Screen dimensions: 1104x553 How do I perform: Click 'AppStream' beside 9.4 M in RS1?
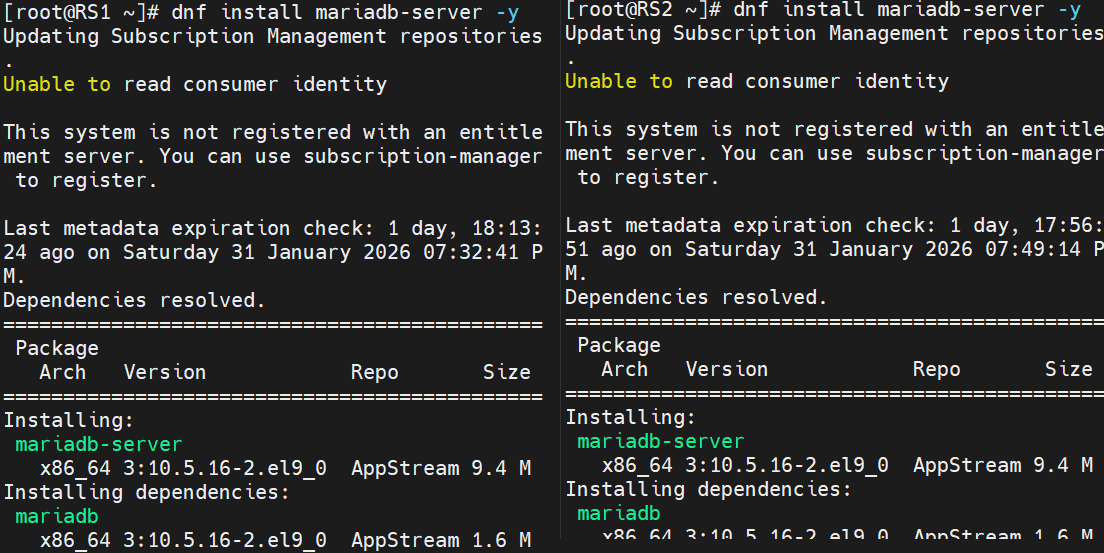(405, 467)
